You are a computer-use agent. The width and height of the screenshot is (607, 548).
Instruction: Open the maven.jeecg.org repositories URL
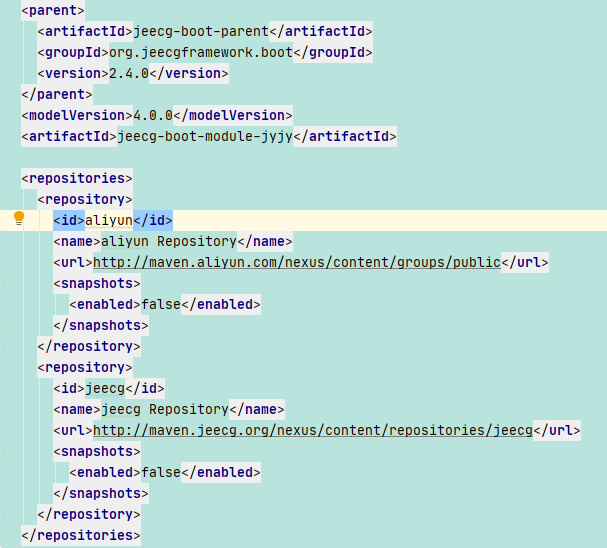point(313,430)
